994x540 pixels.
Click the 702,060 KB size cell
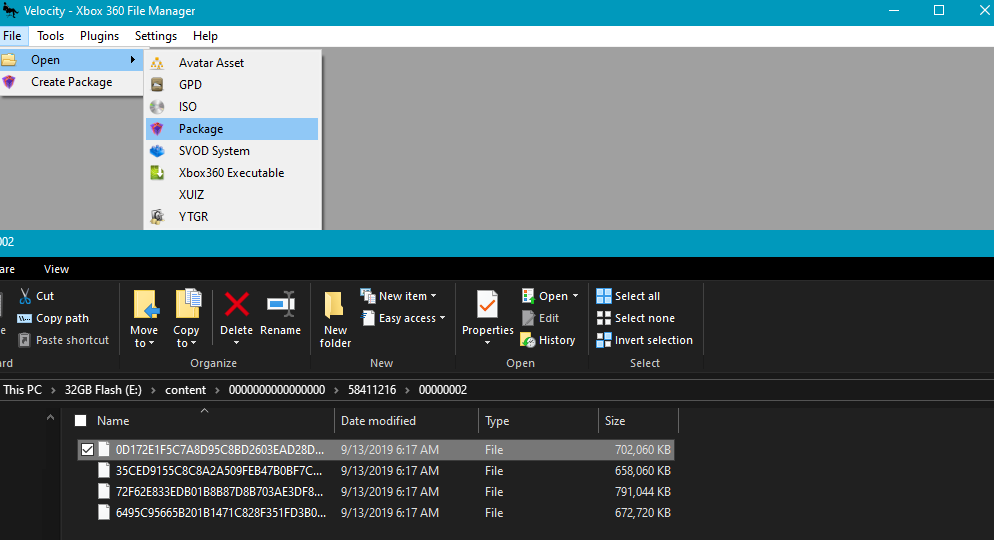click(x=643, y=449)
